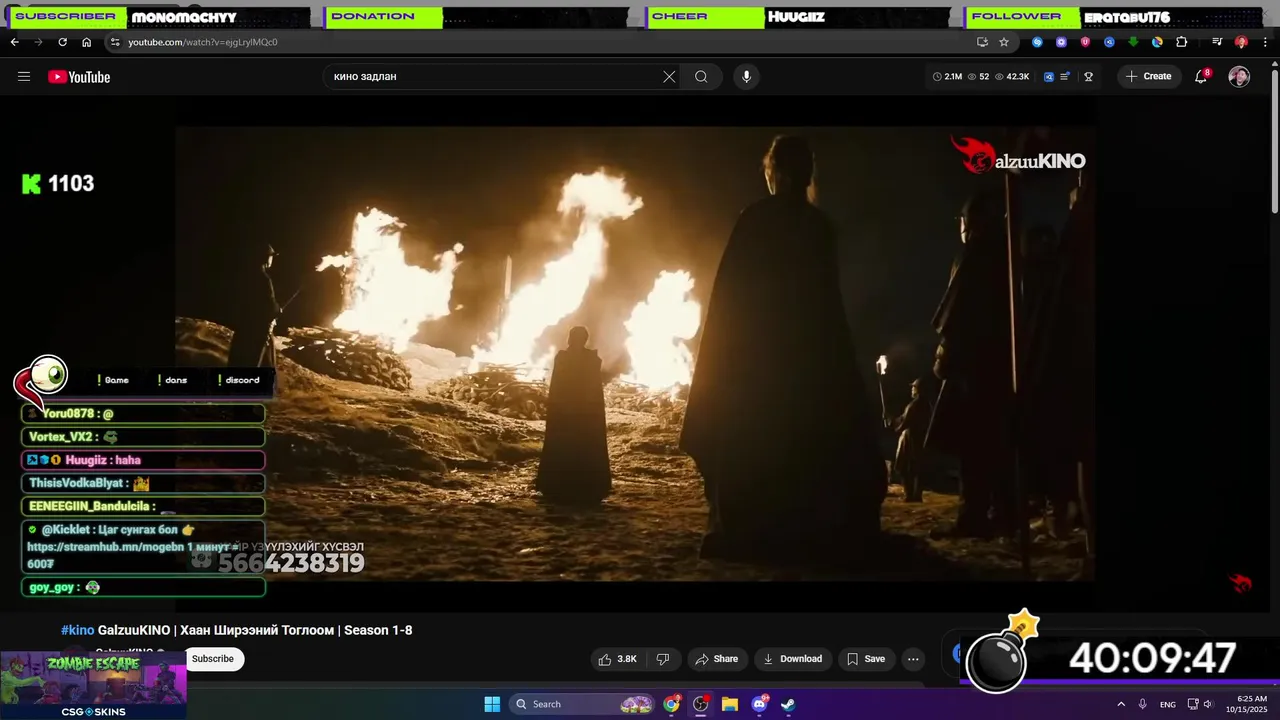Reload the current page
The width and height of the screenshot is (1280, 720).
coord(62,42)
